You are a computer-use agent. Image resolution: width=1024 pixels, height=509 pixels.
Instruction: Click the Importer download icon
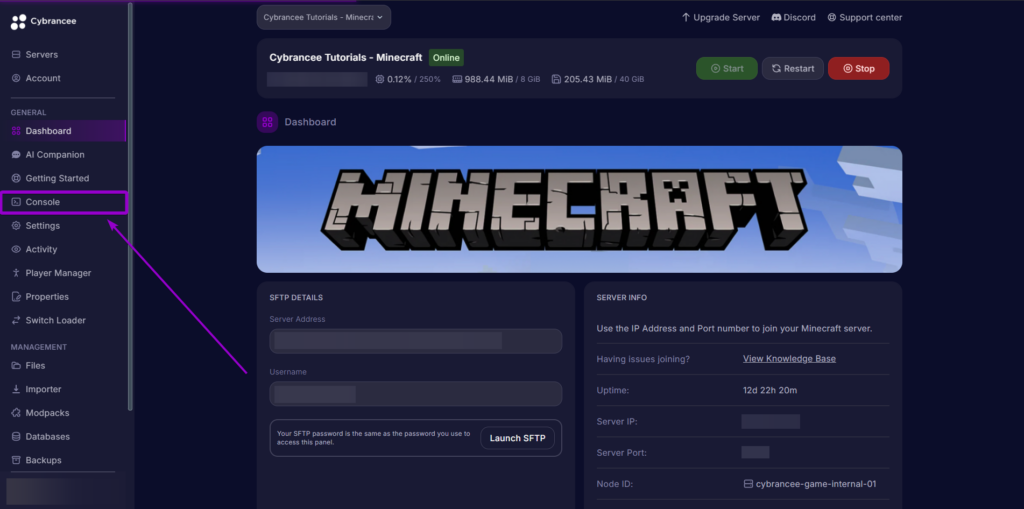(x=16, y=389)
